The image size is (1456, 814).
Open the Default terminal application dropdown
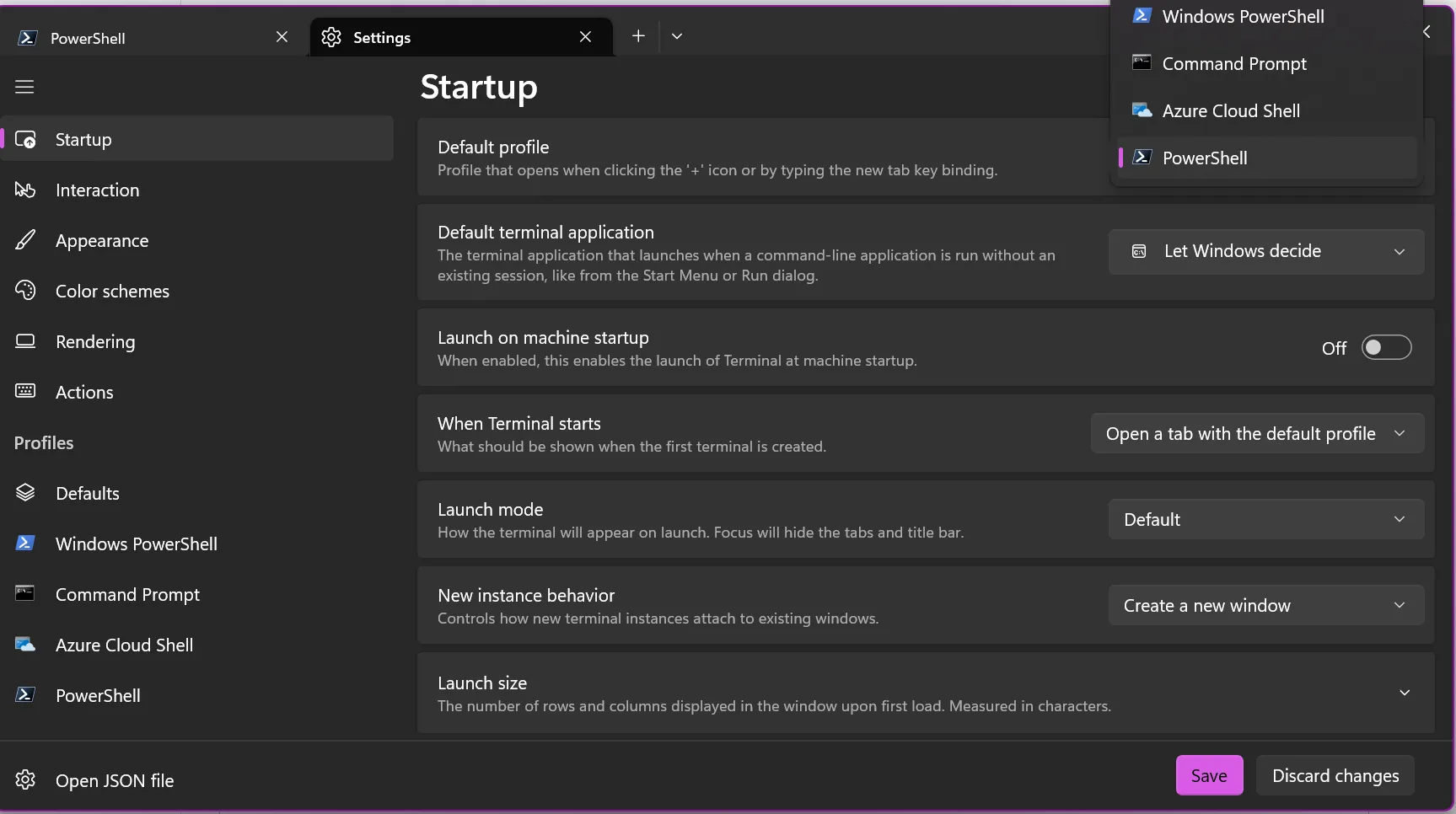[1265, 251]
